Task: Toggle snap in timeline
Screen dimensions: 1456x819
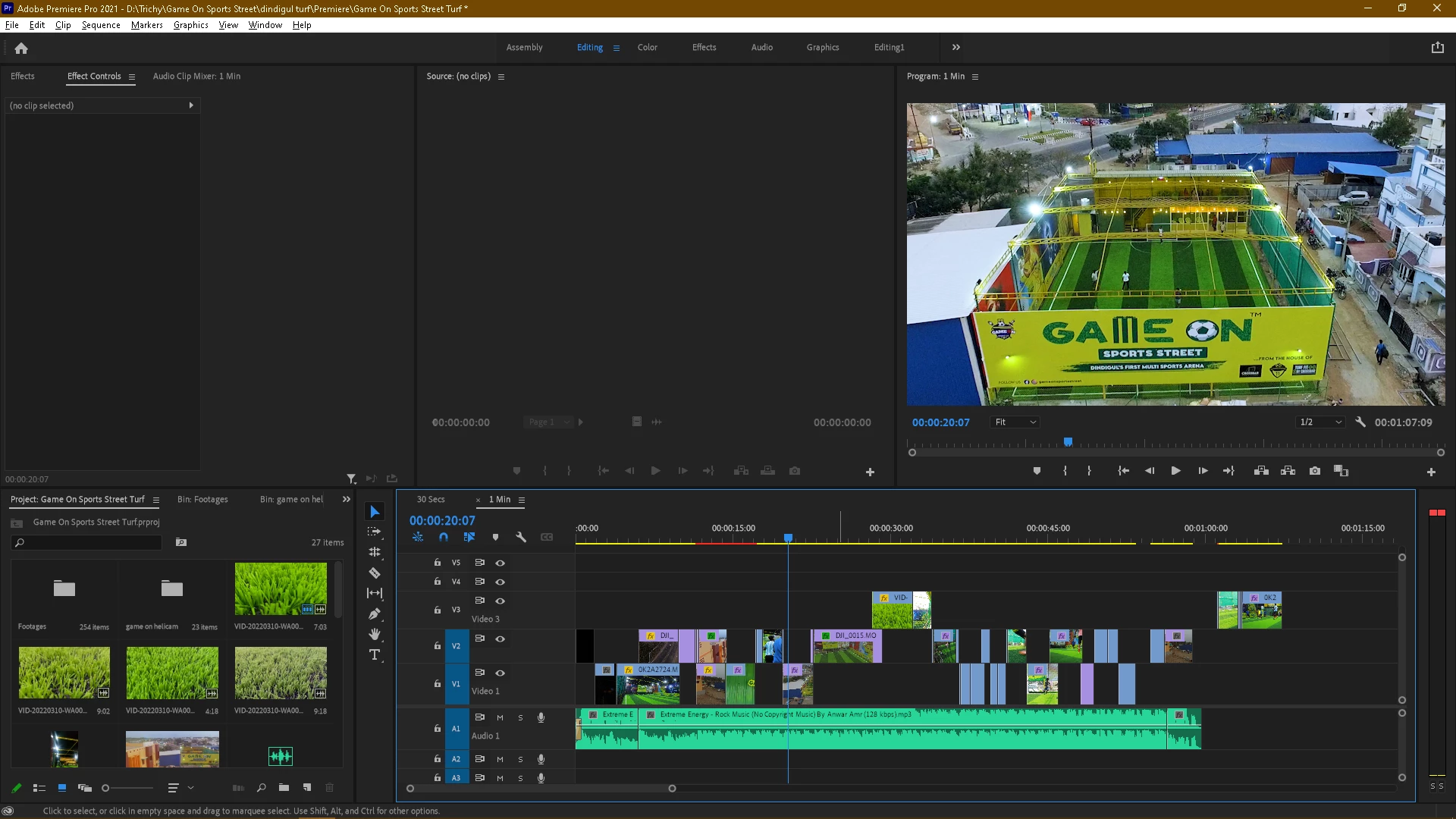Action: coord(444,537)
